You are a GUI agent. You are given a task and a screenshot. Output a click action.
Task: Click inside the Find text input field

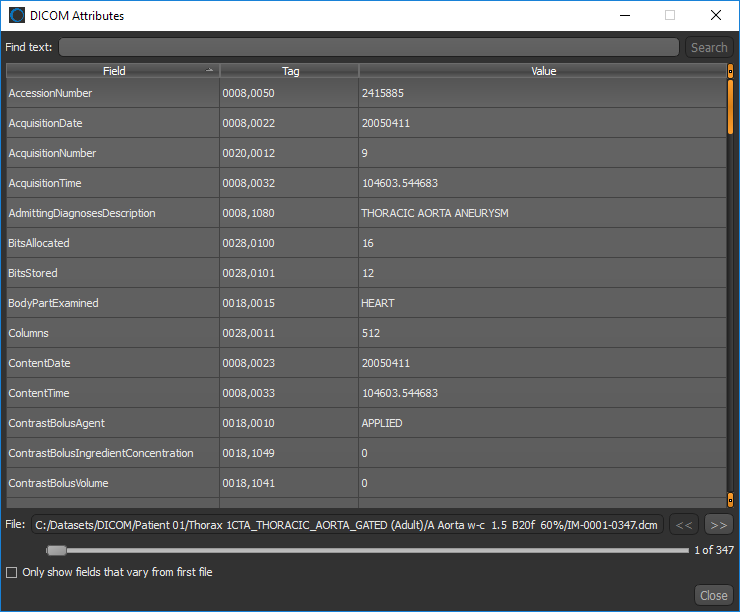368,47
